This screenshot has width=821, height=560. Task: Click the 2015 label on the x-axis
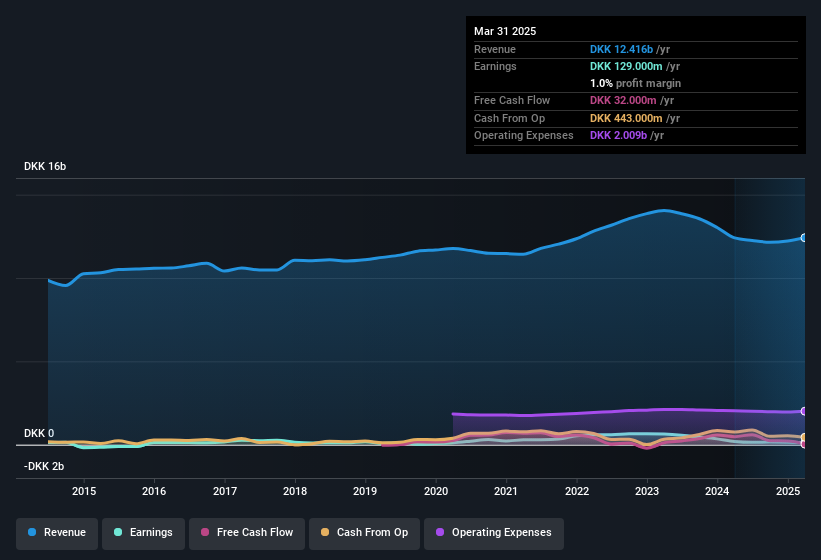coord(84,491)
